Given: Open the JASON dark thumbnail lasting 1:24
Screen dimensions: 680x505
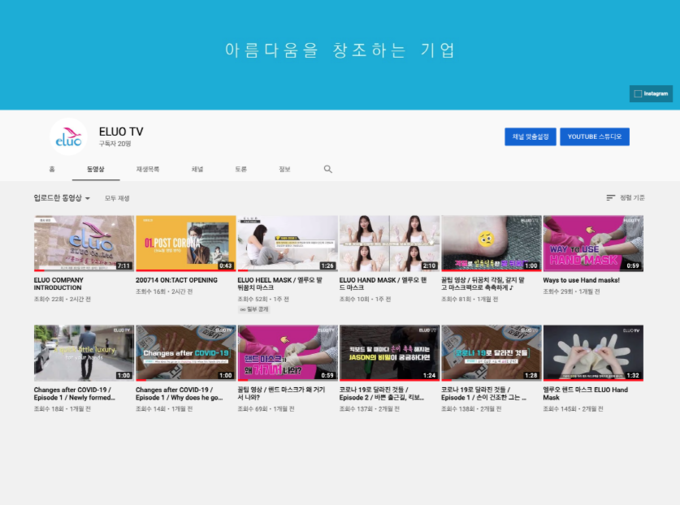Looking at the screenshot, I should pos(389,353).
